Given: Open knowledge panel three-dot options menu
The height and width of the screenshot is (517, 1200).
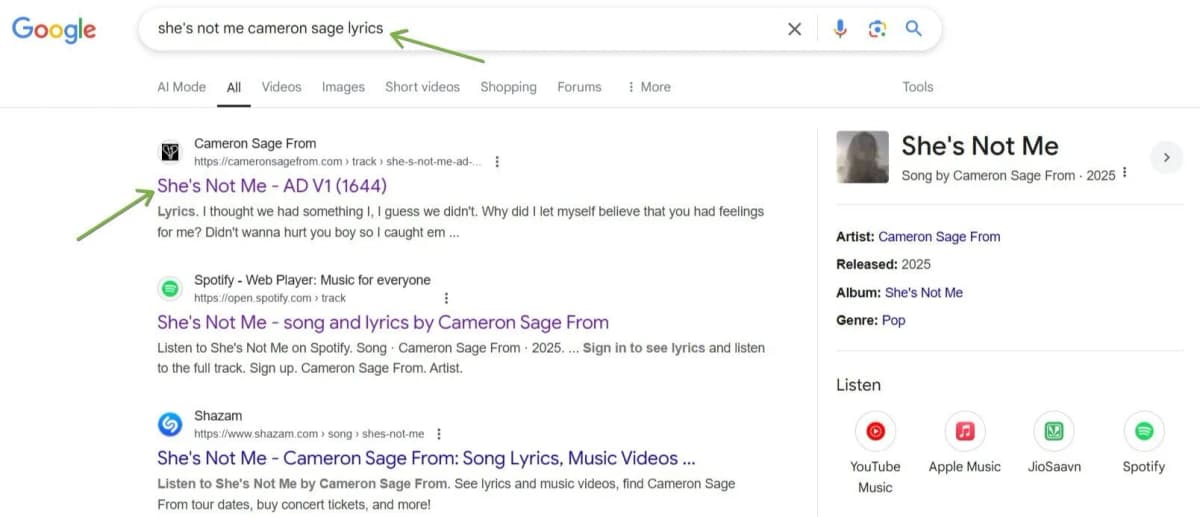Looking at the screenshot, I should click(1125, 174).
